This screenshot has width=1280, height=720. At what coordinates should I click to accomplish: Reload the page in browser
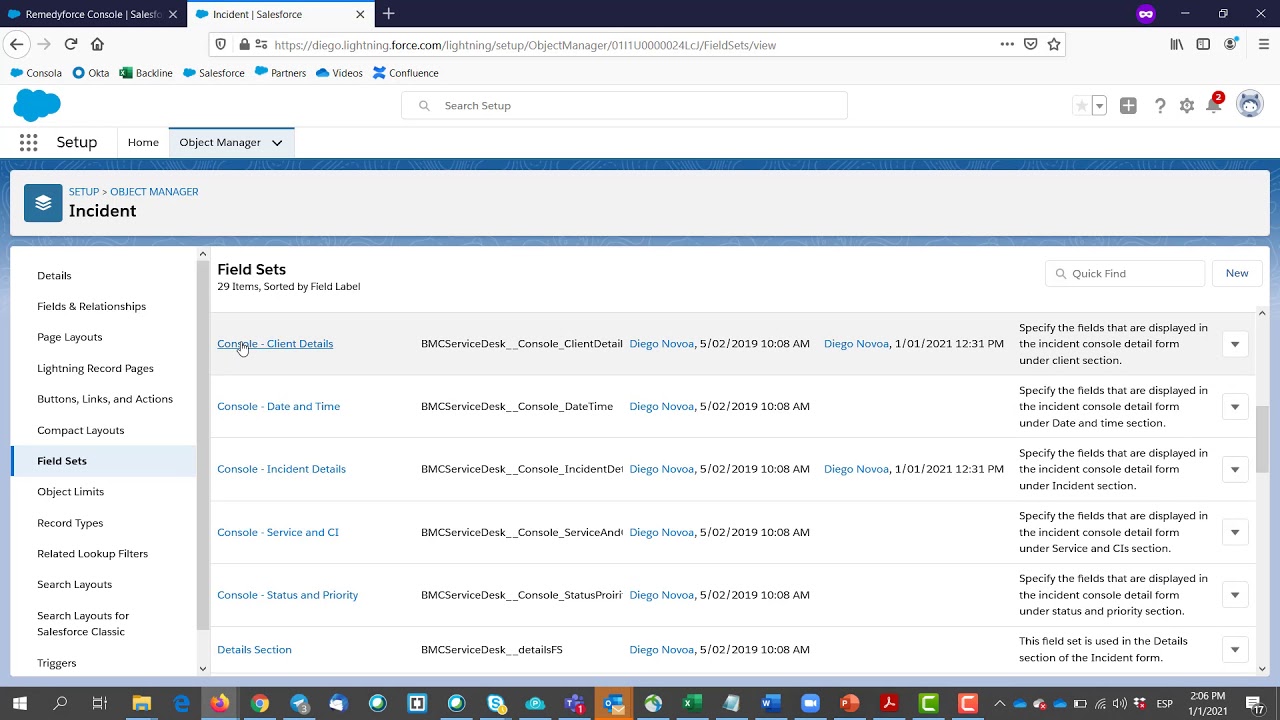pyautogui.click(x=70, y=44)
